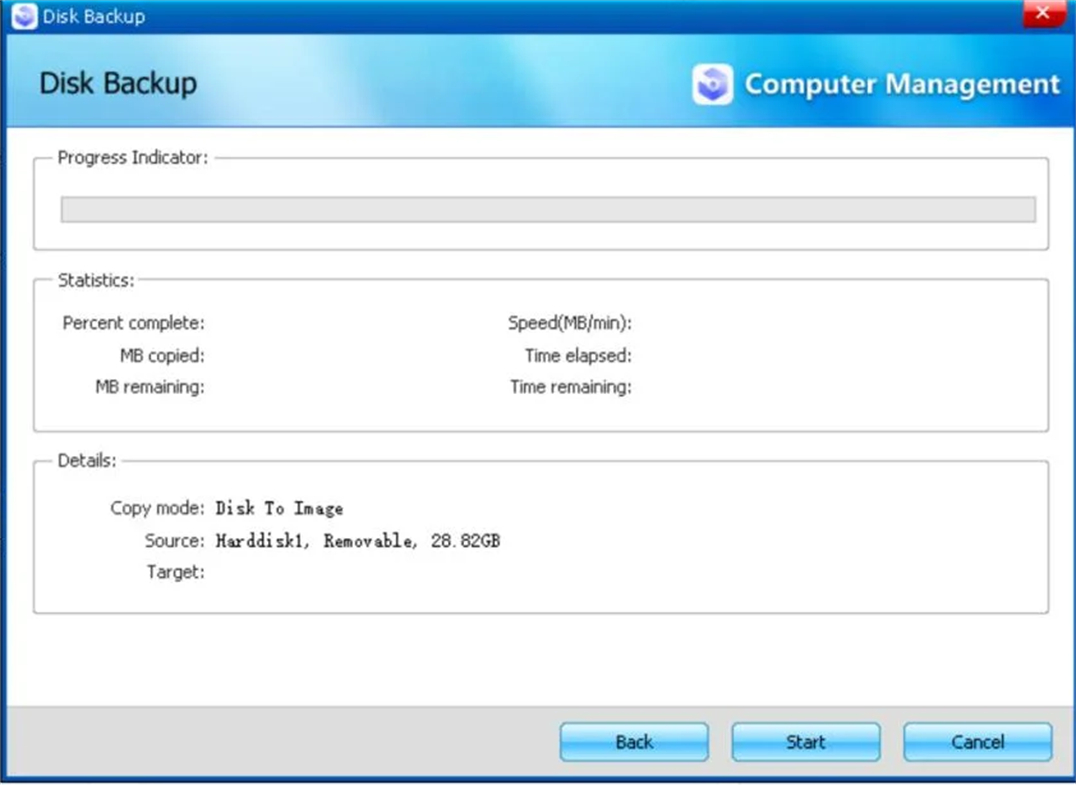This screenshot has width=1076, height=785.
Task: Click the Disk Backup title bar app icon
Action: click(24, 16)
